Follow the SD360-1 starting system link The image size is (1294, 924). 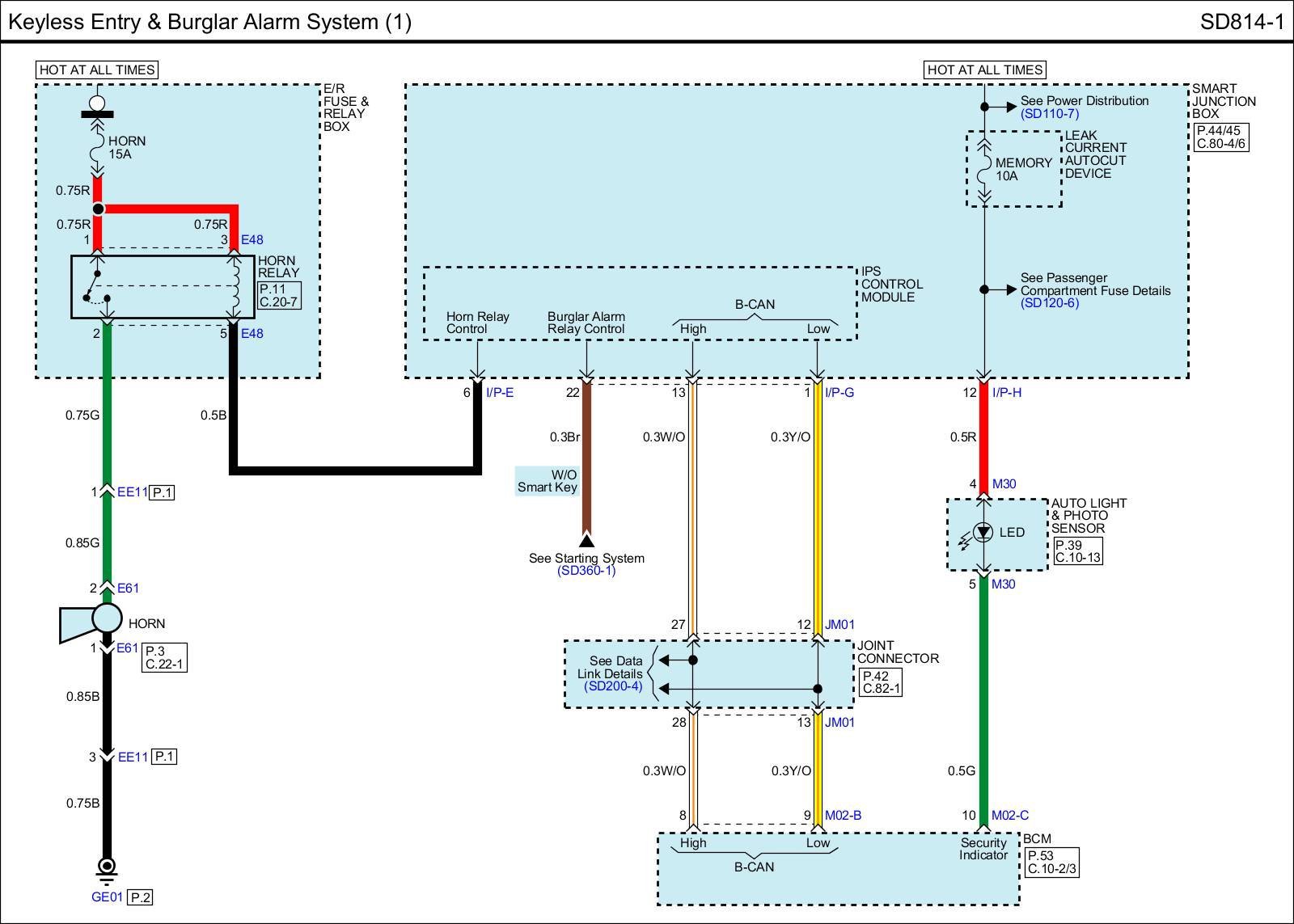click(586, 571)
